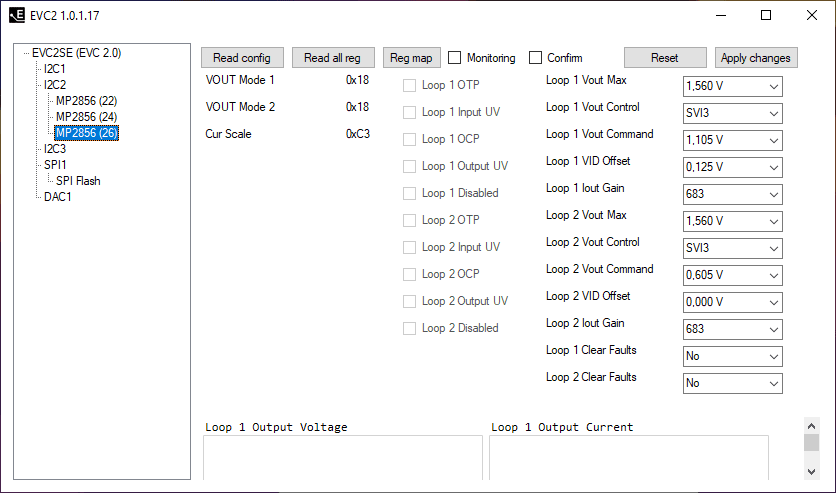
Task: Select the I2C3 tree node
Action: pyautogui.click(x=55, y=149)
